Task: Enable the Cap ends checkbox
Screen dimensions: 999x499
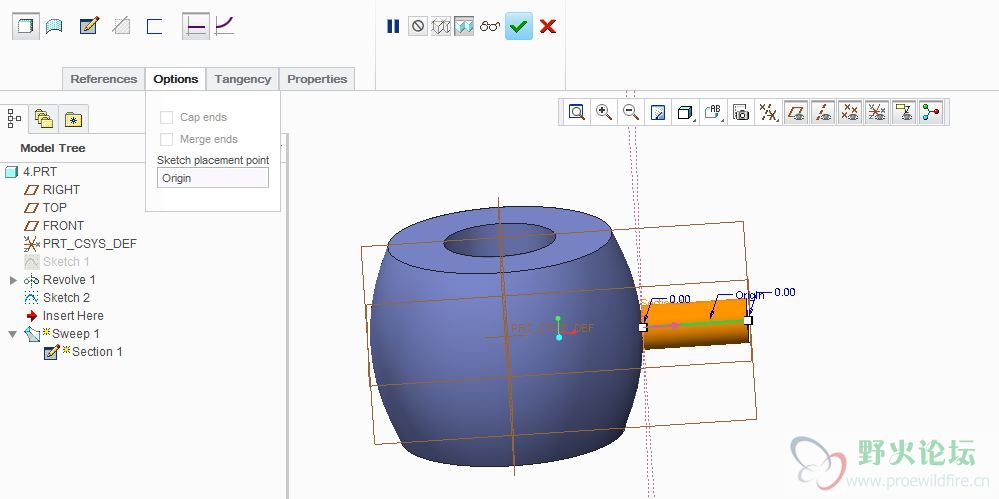Action: (166, 117)
